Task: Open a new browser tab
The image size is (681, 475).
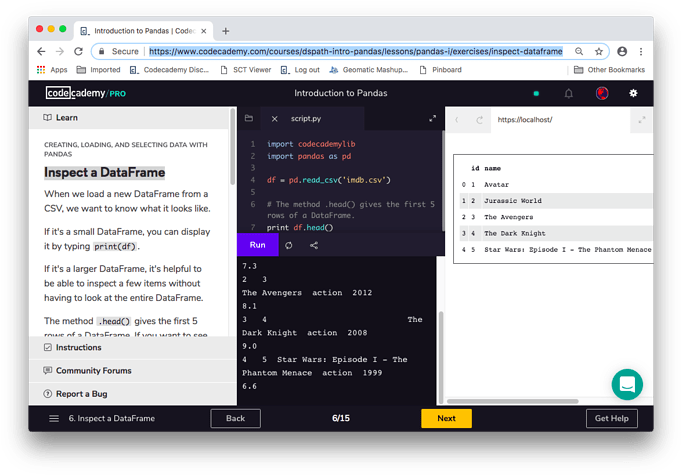Action: 225,31
